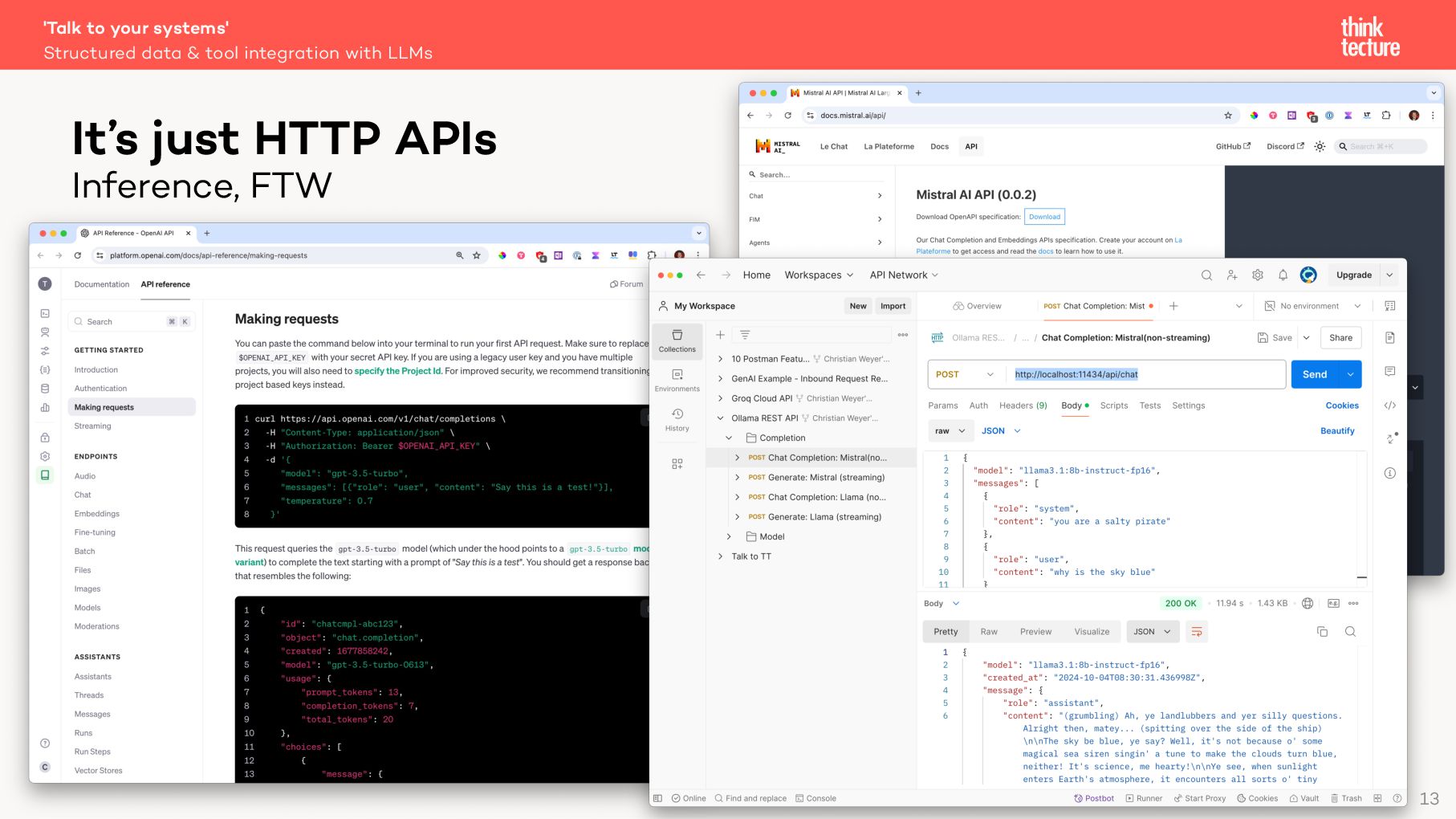Copy the response body using copy icon
1456x819 pixels.
click(1322, 632)
